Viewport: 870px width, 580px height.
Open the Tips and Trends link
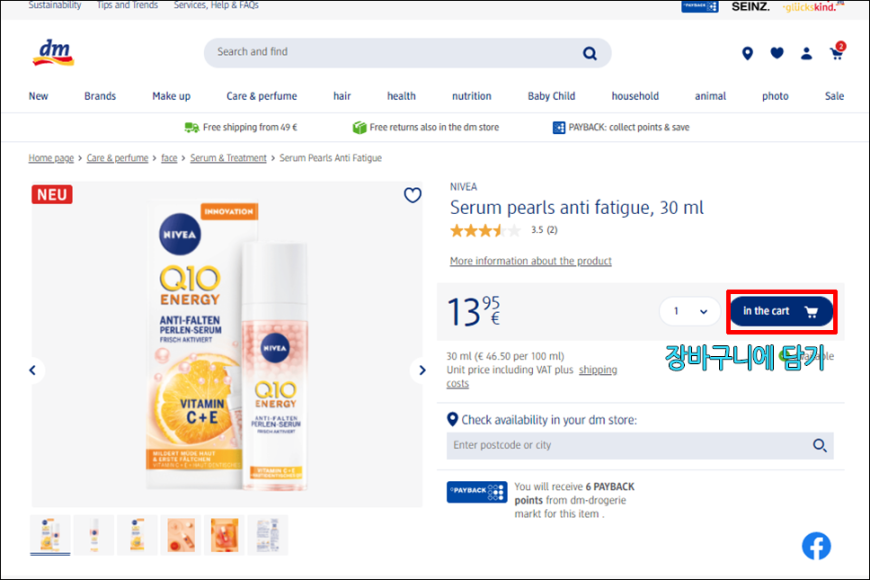tap(128, 5)
